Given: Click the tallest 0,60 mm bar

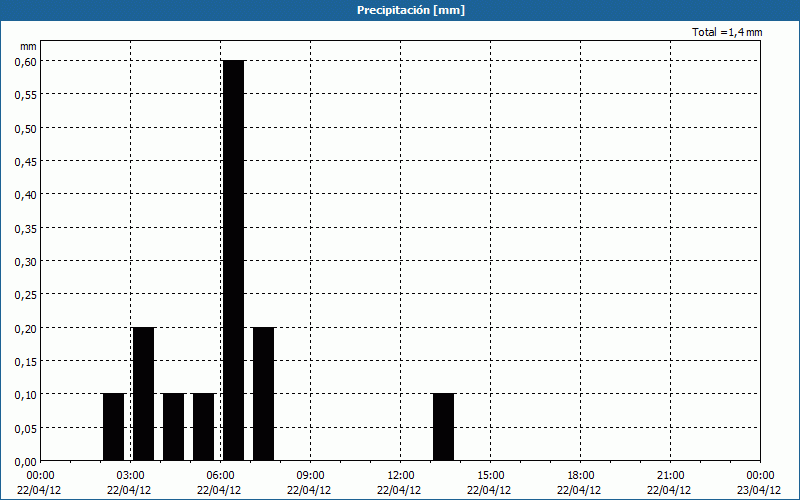Looking at the screenshot, I should [234, 261].
